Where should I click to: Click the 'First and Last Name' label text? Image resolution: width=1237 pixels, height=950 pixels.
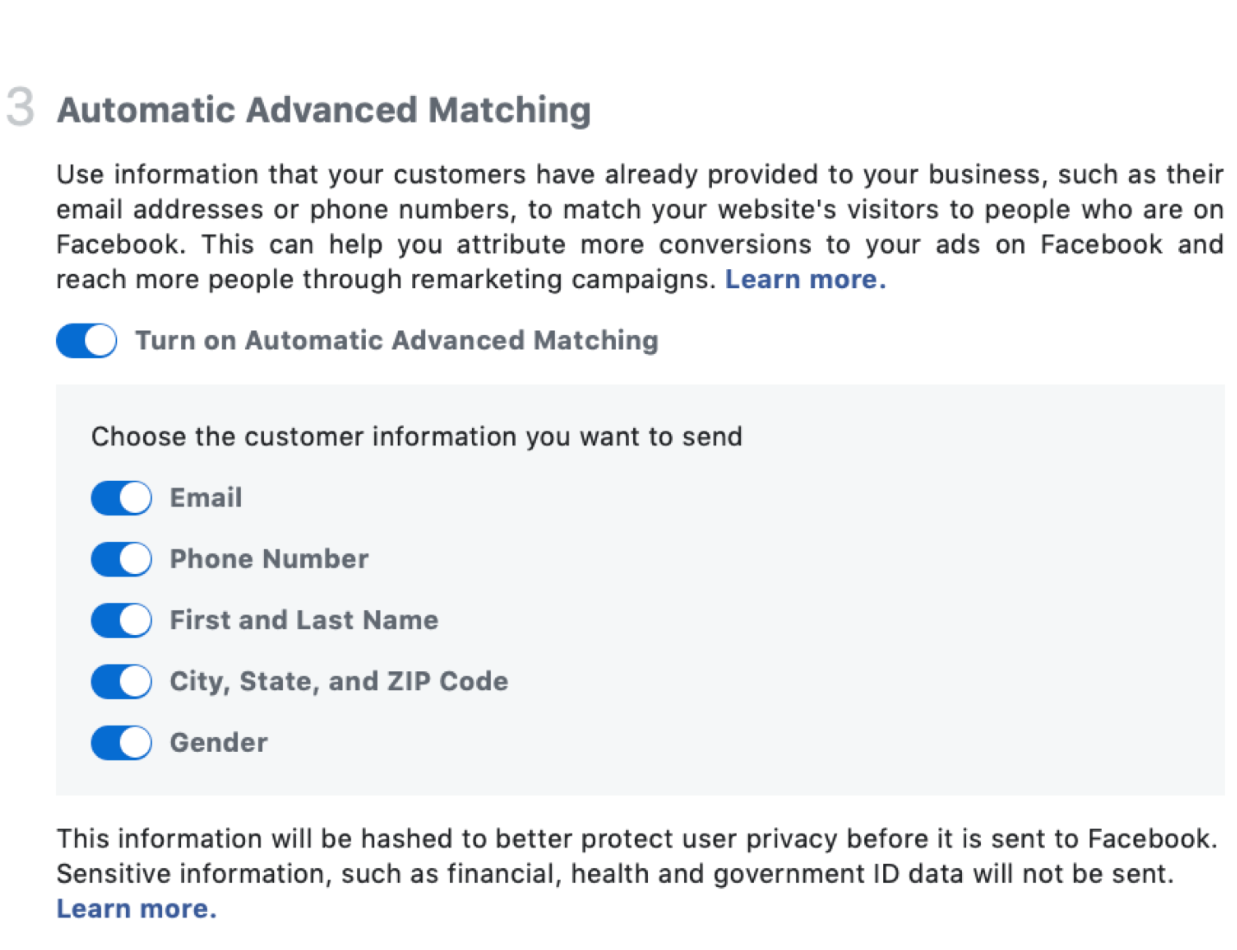point(304,621)
